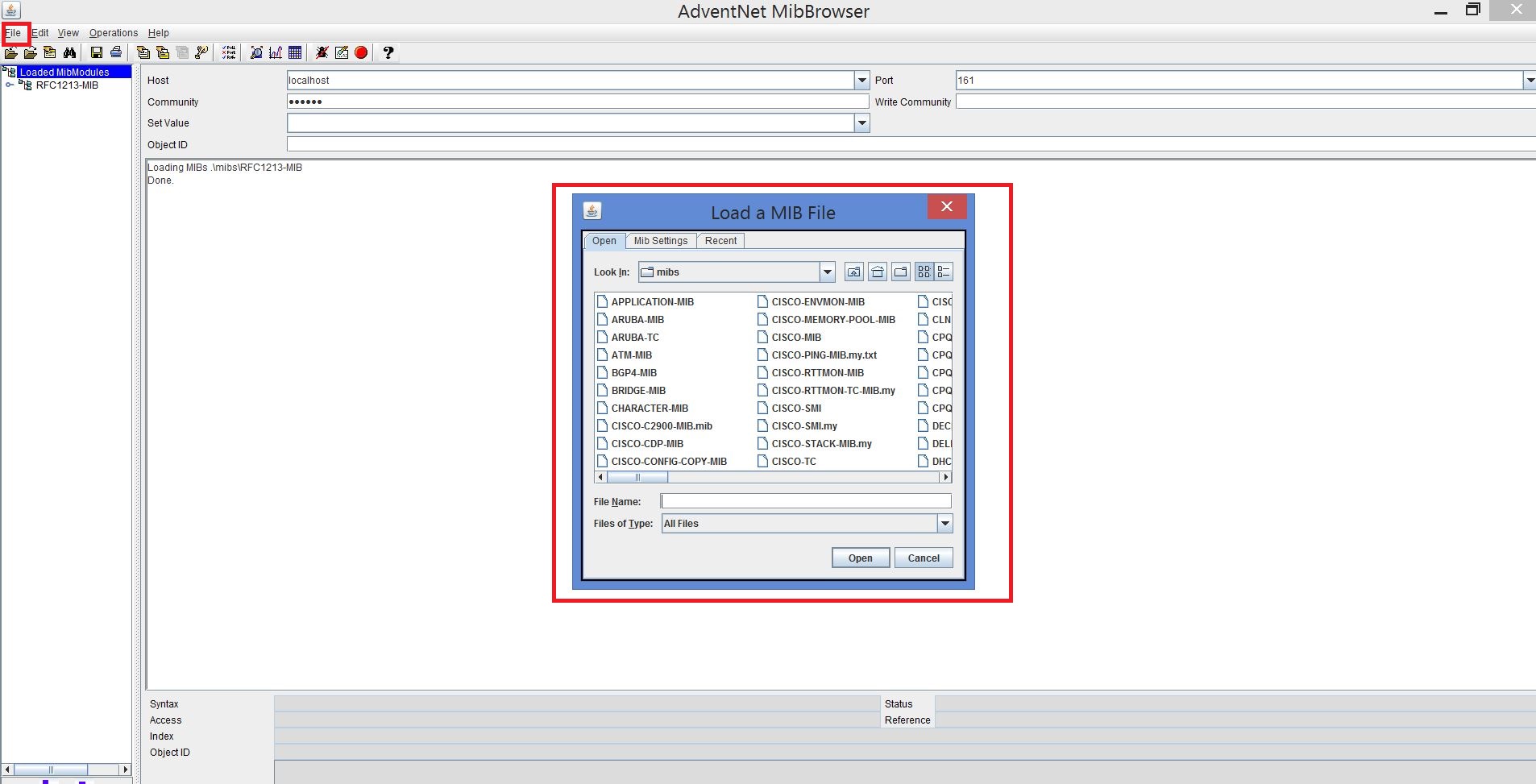Open the File menu

tap(14, 33)
